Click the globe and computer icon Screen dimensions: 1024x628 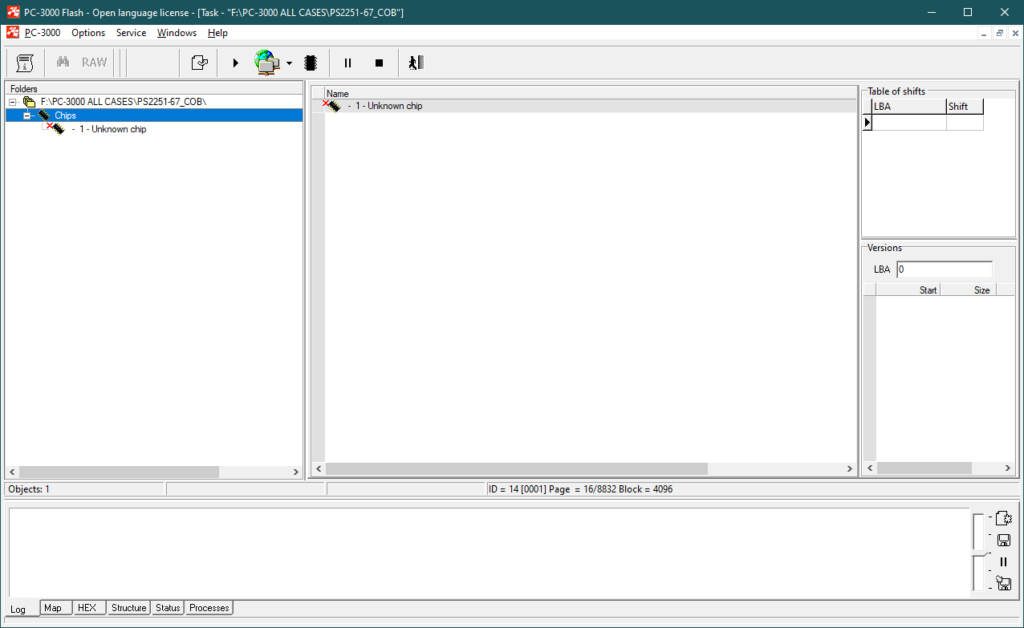point(267,62)
